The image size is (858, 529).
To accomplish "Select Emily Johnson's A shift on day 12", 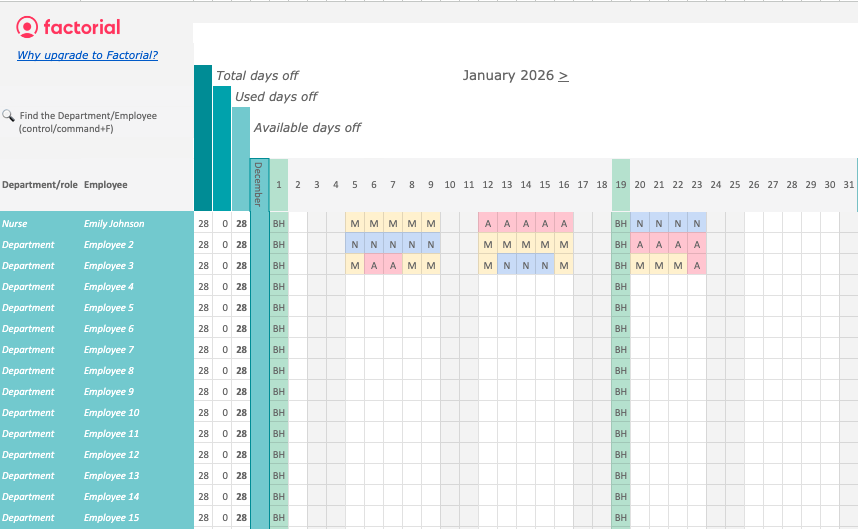I will pos(488,224).
